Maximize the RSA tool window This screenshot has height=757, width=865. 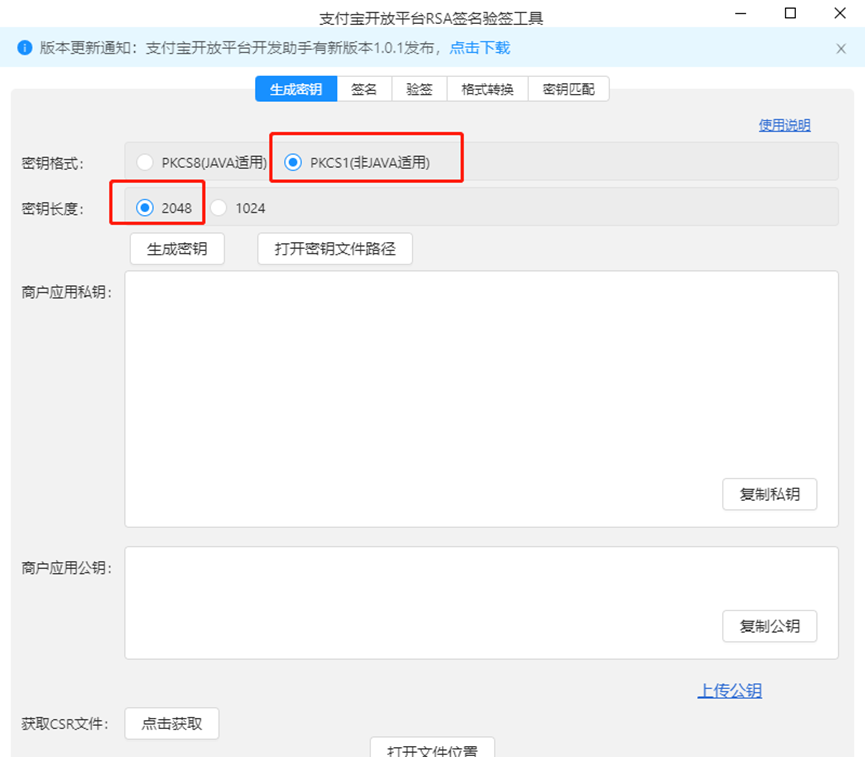[790, 13]
